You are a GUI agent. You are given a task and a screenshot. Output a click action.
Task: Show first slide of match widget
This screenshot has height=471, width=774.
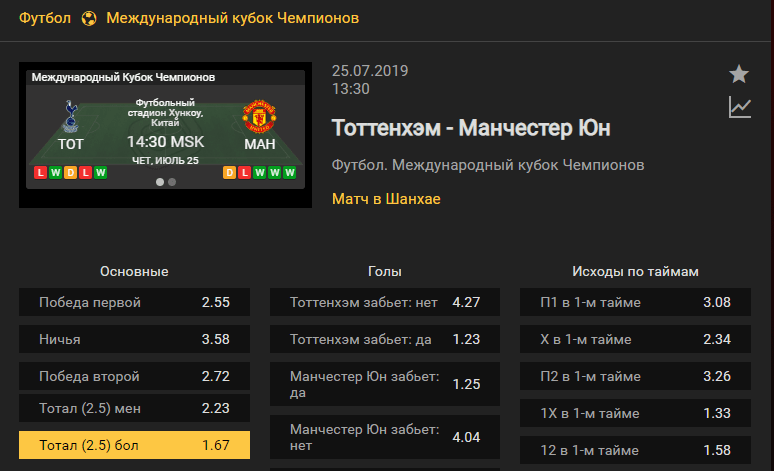[160, 182]
